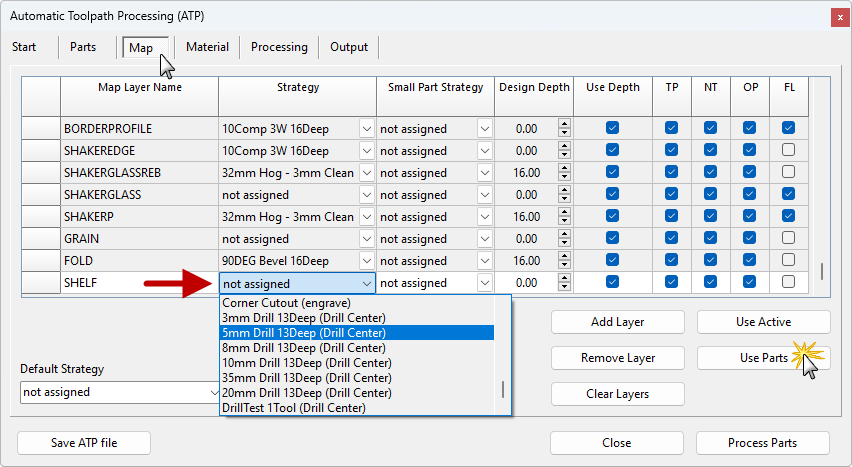Screen dimensions: 852x467
Task: Click Save ATP file button
Action: tap(84, 443)
